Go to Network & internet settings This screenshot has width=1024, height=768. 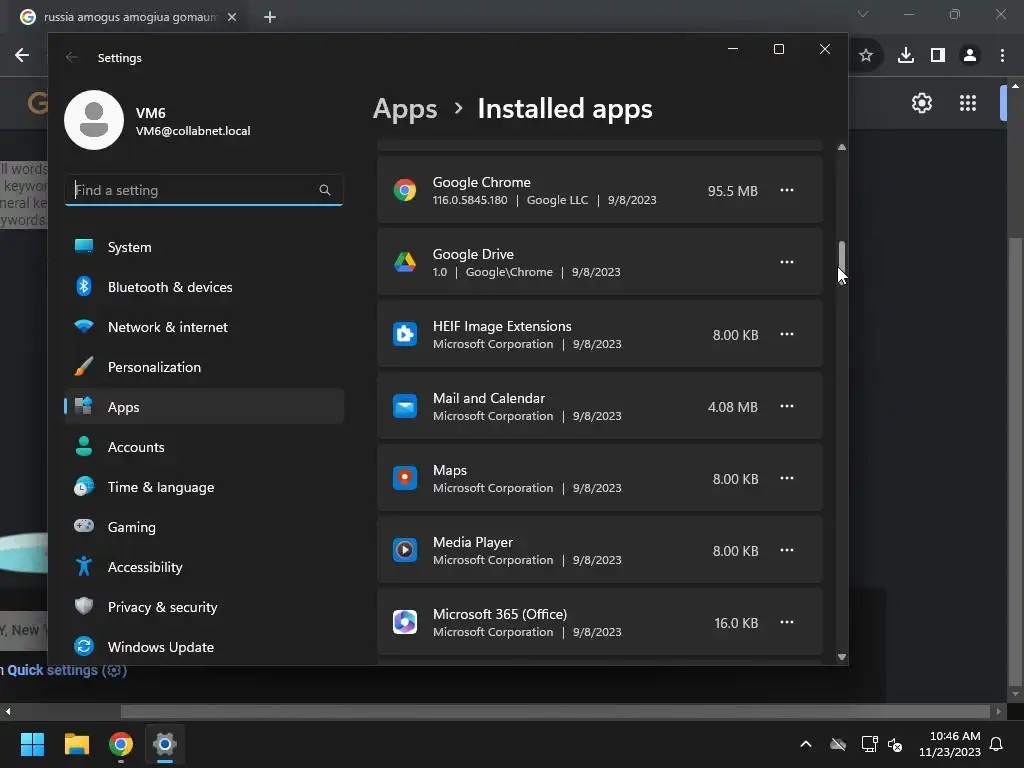[x=204, y=327]
